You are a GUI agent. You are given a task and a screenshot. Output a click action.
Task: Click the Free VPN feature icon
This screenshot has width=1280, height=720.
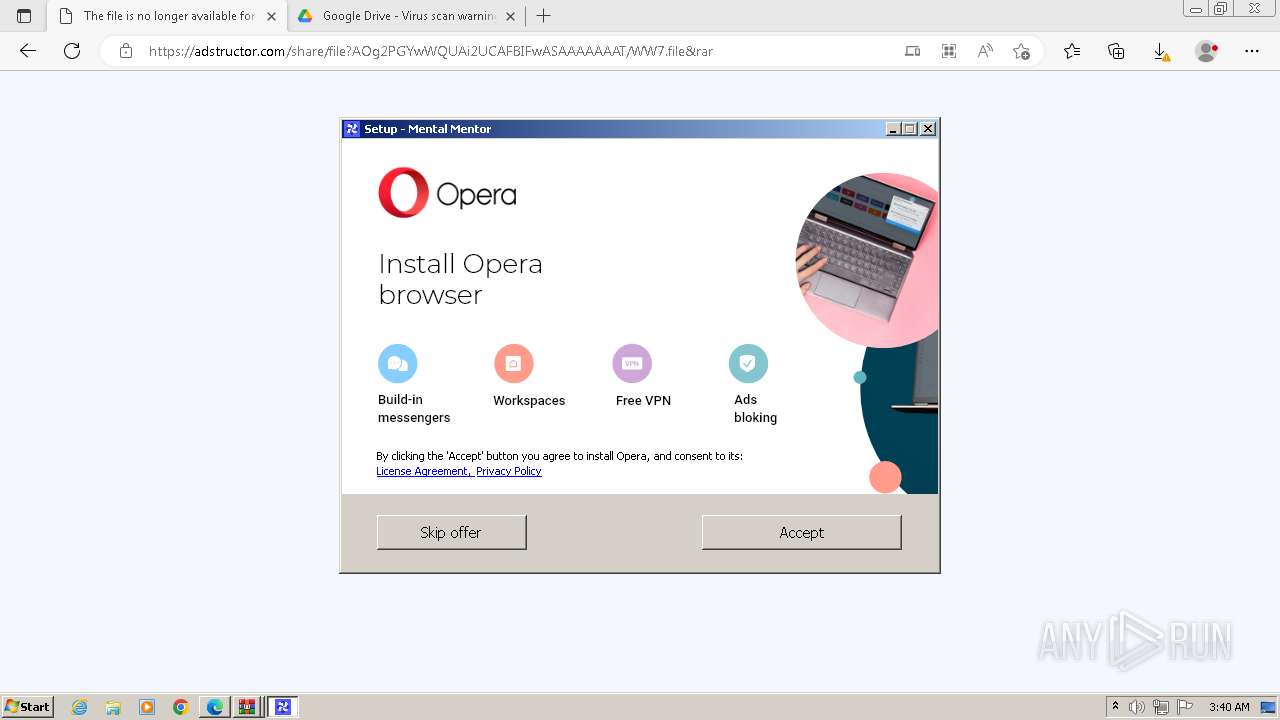click(631, 363)
